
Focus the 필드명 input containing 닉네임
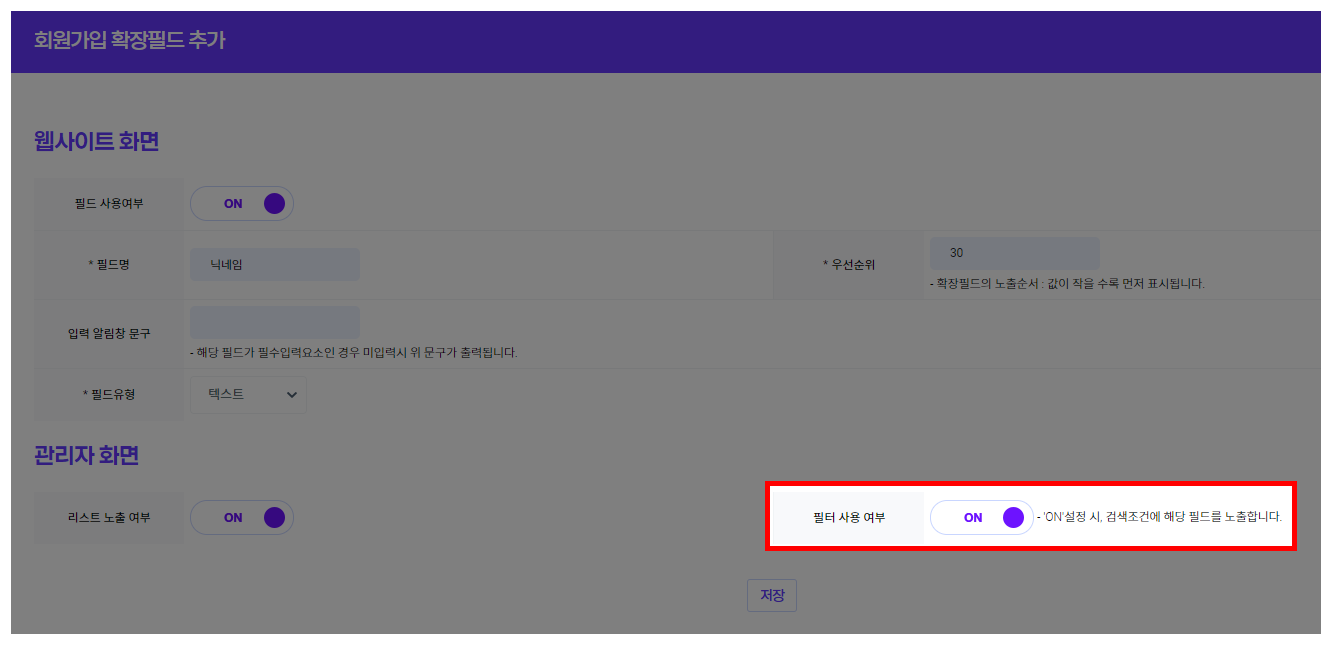click(275, 265)
